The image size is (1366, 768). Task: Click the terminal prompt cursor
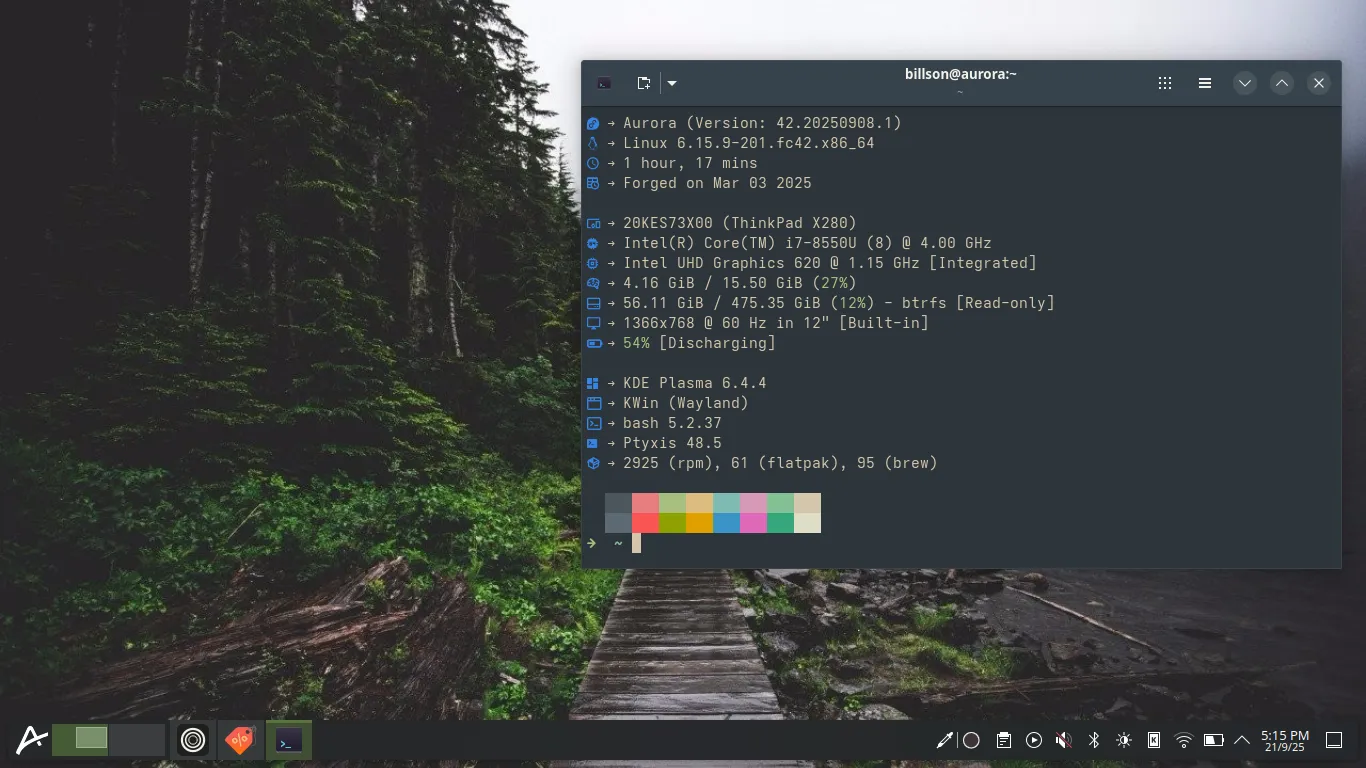[x=636, y=543]
